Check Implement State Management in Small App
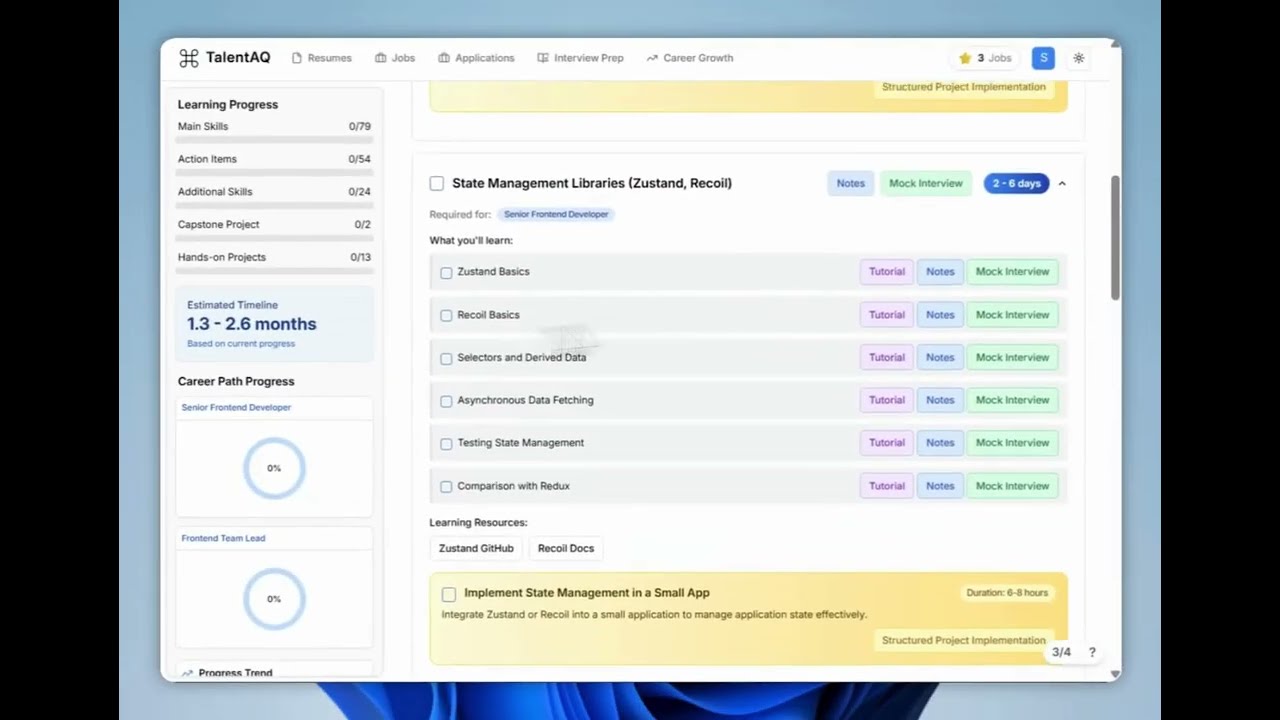The image size is (1280, 720). (x=449, y=594)
